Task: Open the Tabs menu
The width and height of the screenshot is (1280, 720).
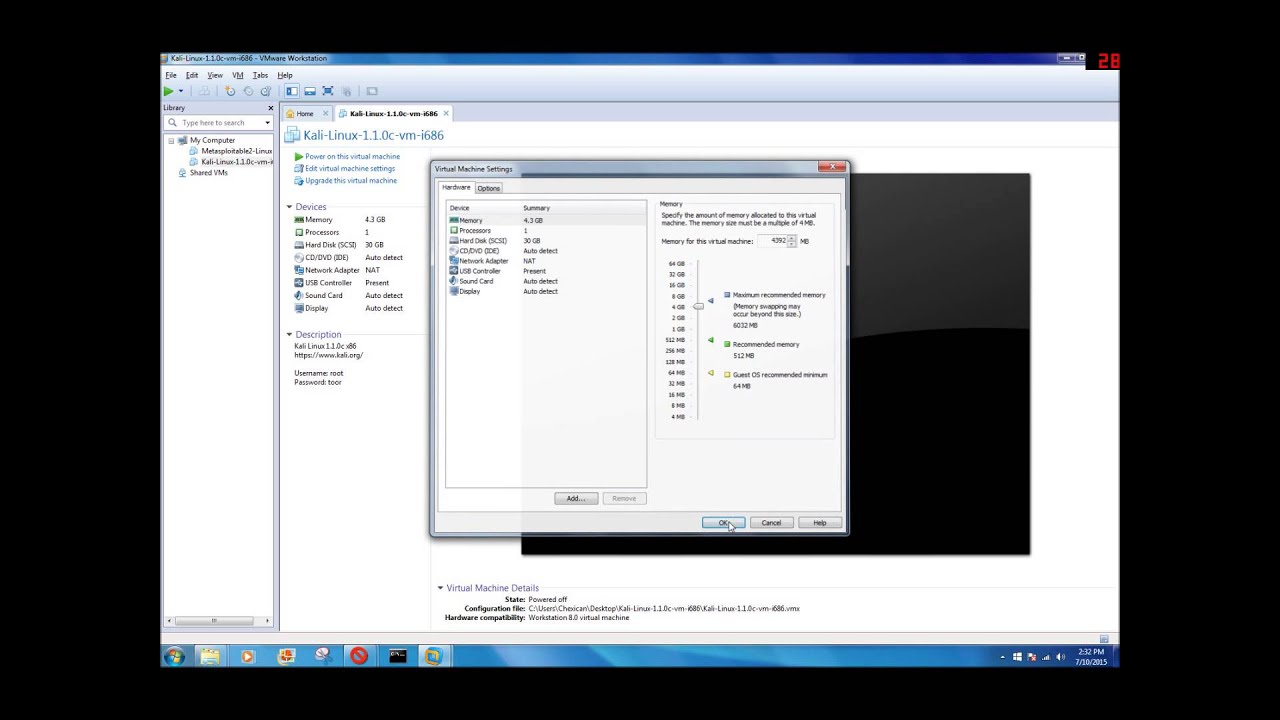Action: [x=260, y=75]
